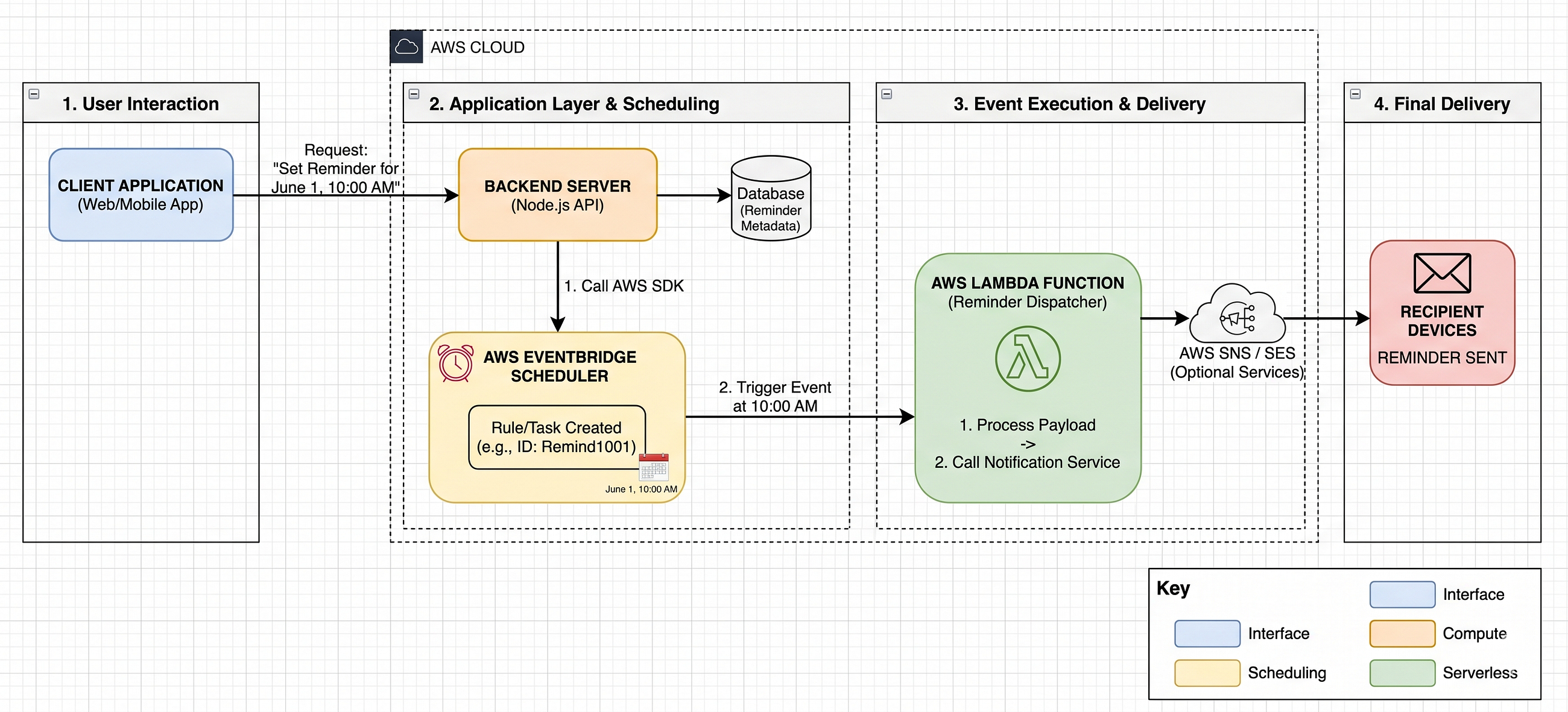Click the Serverless legend label
The height and width of the screenshot is (712, 1568).
1480,673
